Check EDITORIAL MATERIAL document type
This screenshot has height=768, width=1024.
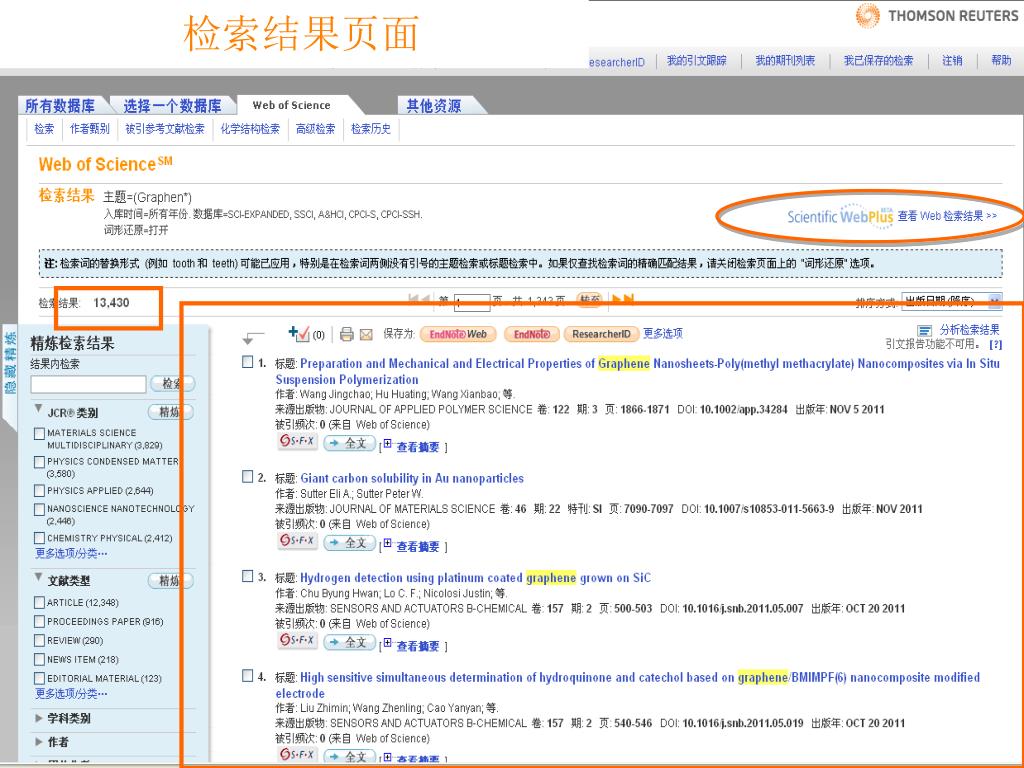pos(39,679)
